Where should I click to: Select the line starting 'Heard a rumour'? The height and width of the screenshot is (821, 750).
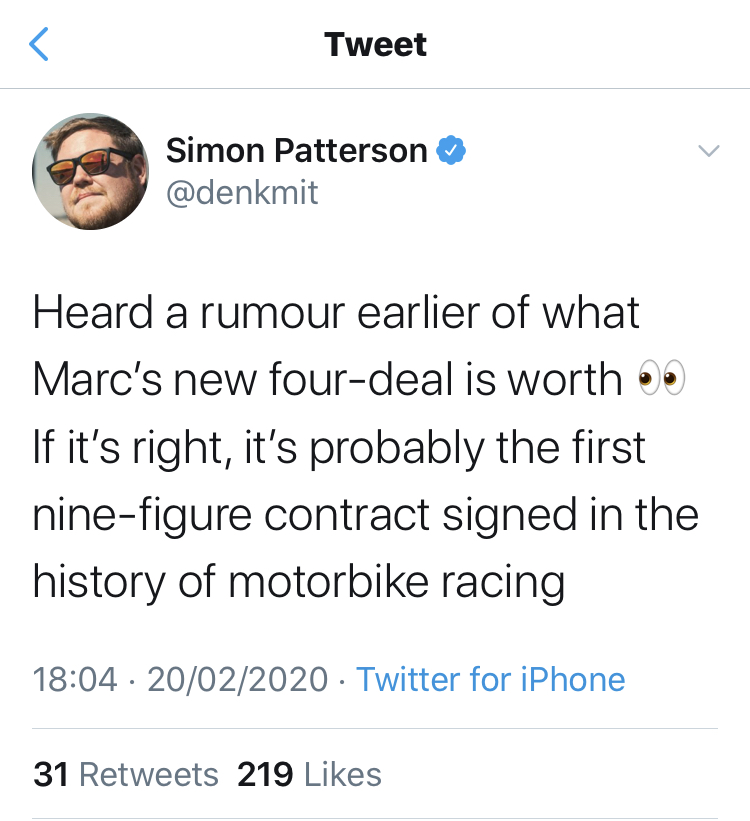tap(336, 312)
